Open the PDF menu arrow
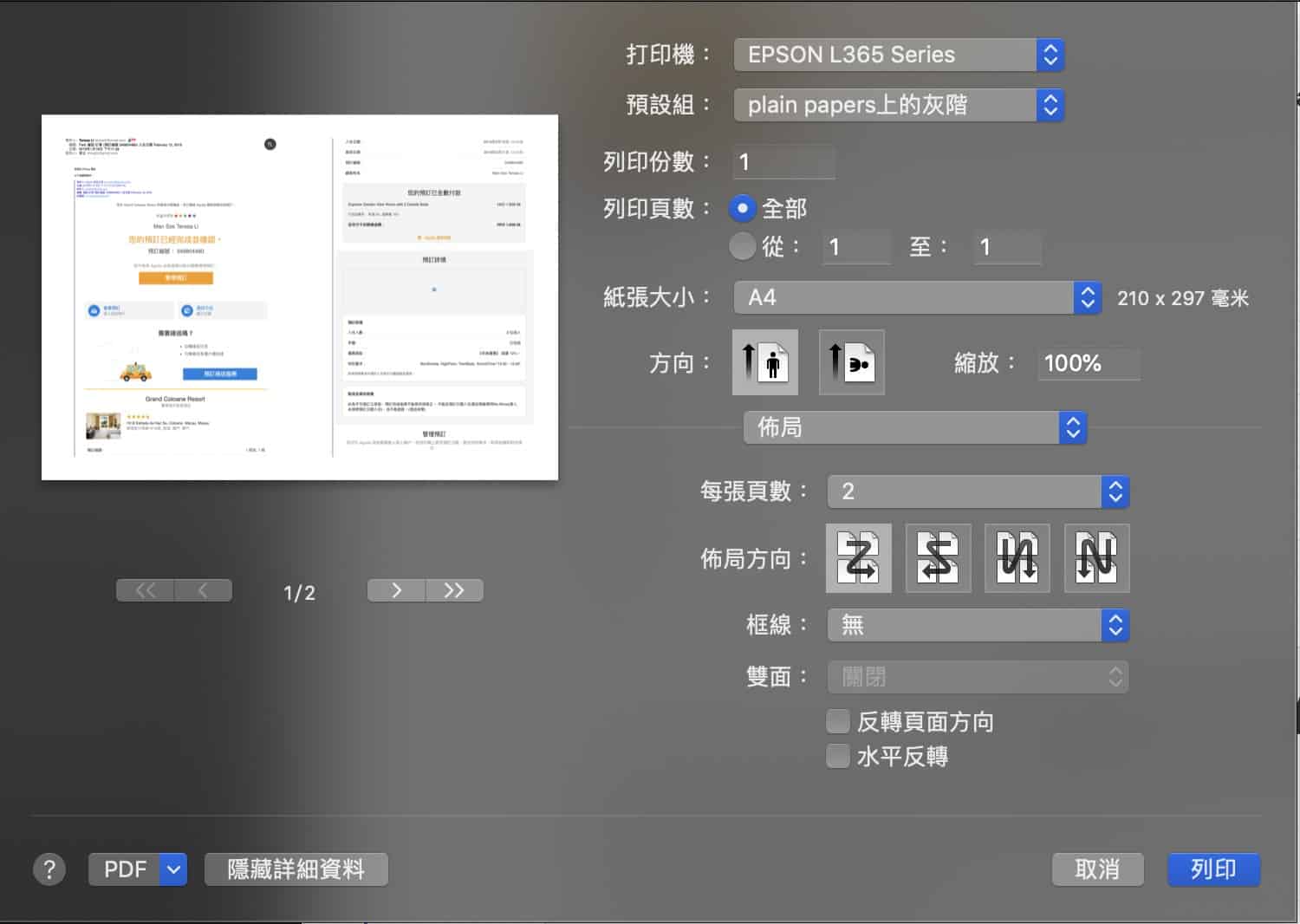 (174, 869)
